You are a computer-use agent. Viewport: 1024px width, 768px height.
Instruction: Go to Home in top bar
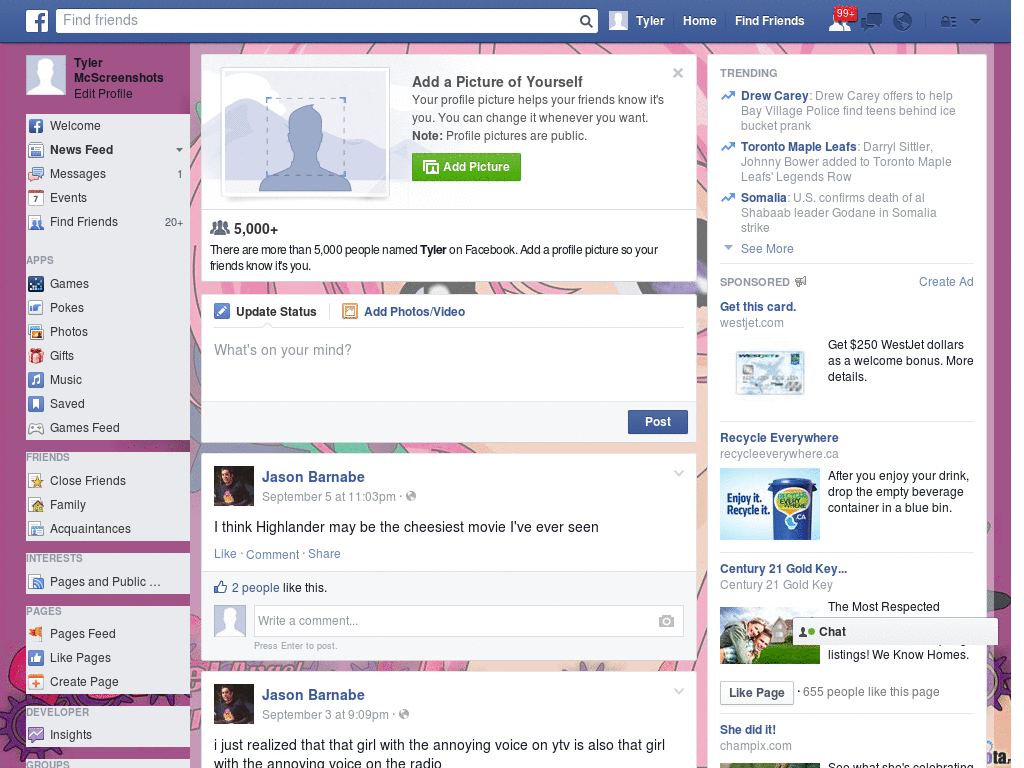(x=699, y=21)
